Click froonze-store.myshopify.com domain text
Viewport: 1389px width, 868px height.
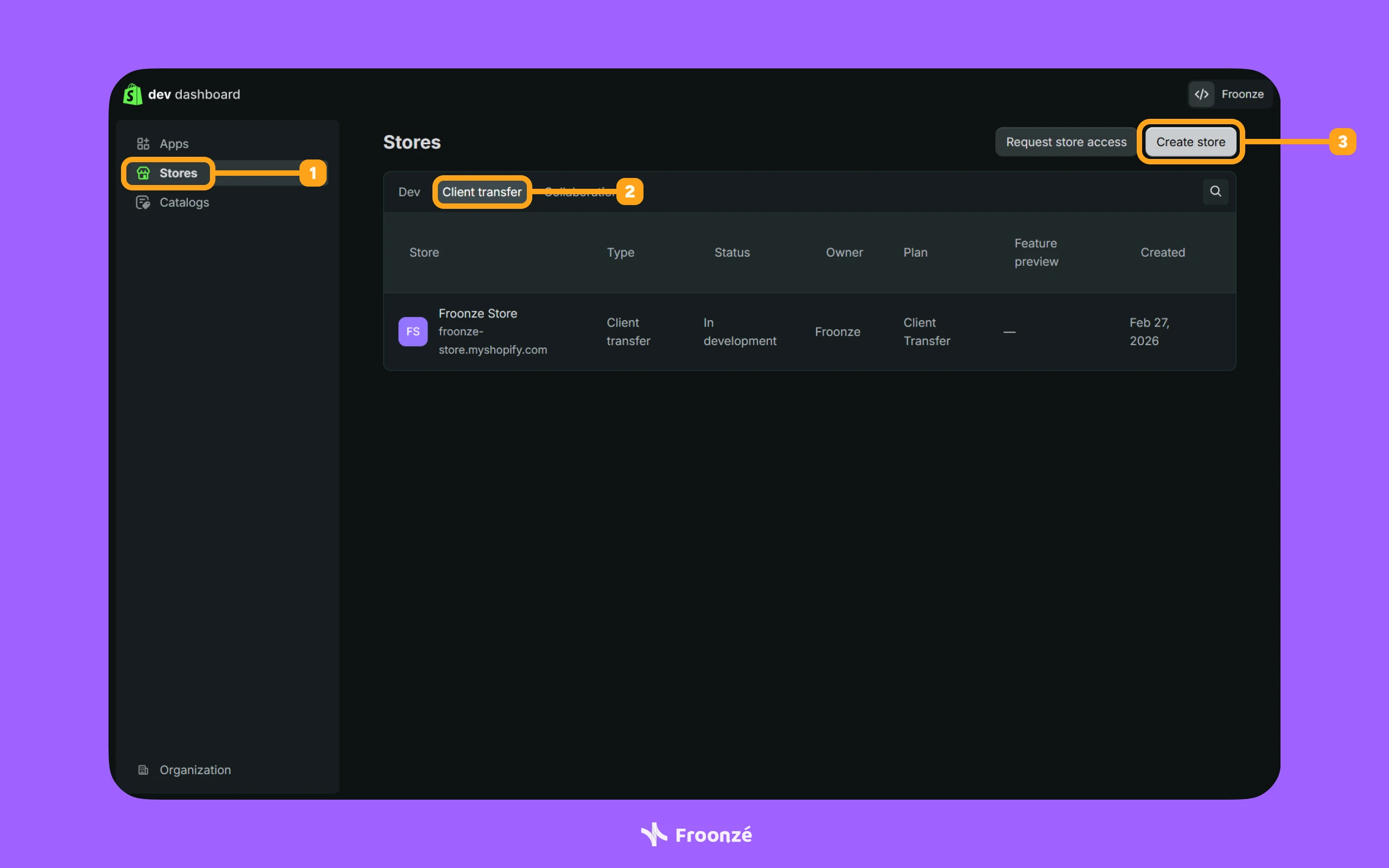pos(493,341)
